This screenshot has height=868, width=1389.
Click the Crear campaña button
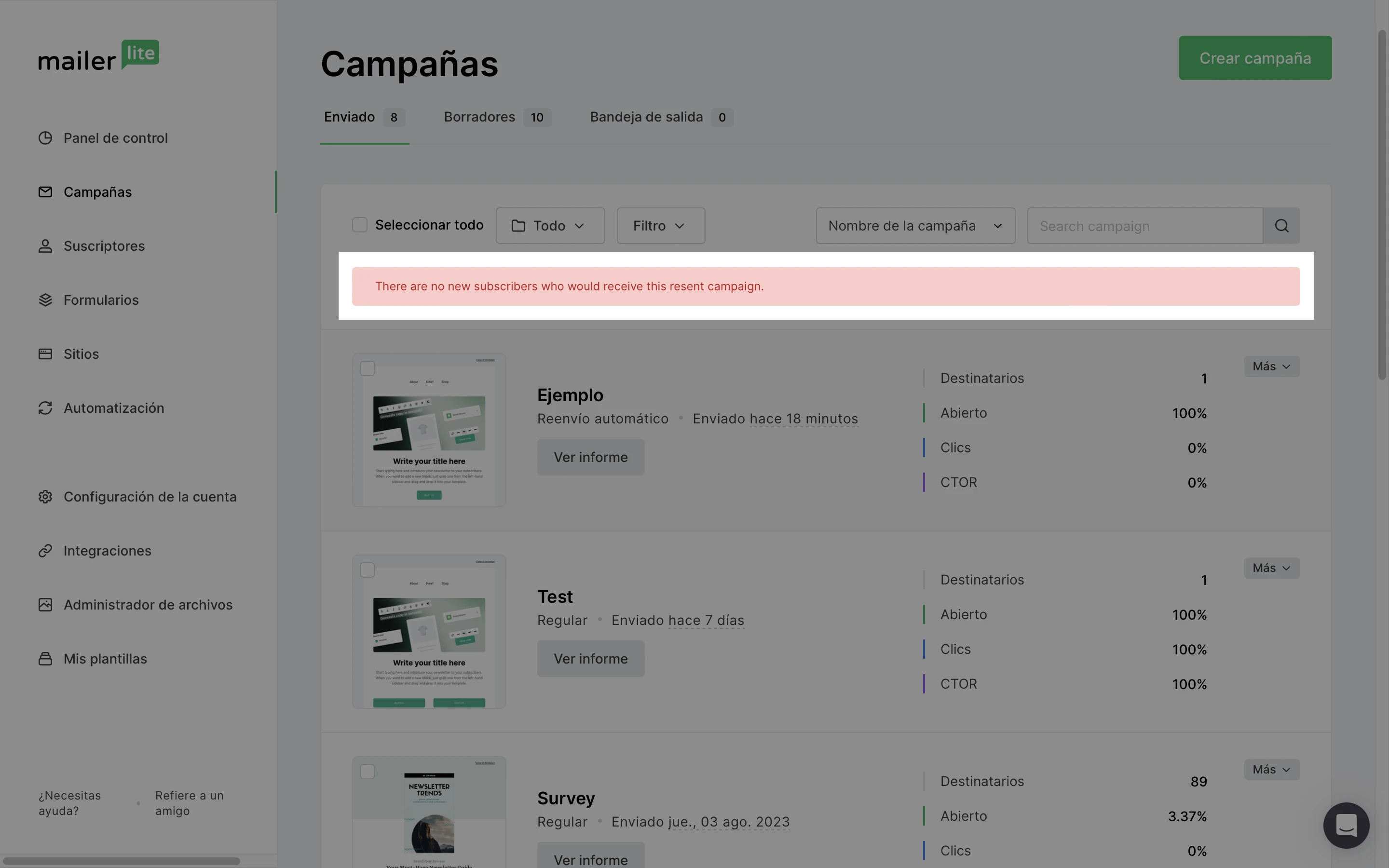pos(1255,58)
